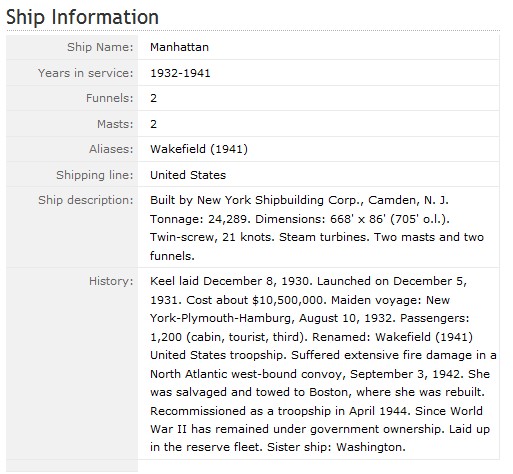This screenshot has height=474, width=513.
Task: Click the Ship Name label
Action: [x=100, y=47]
